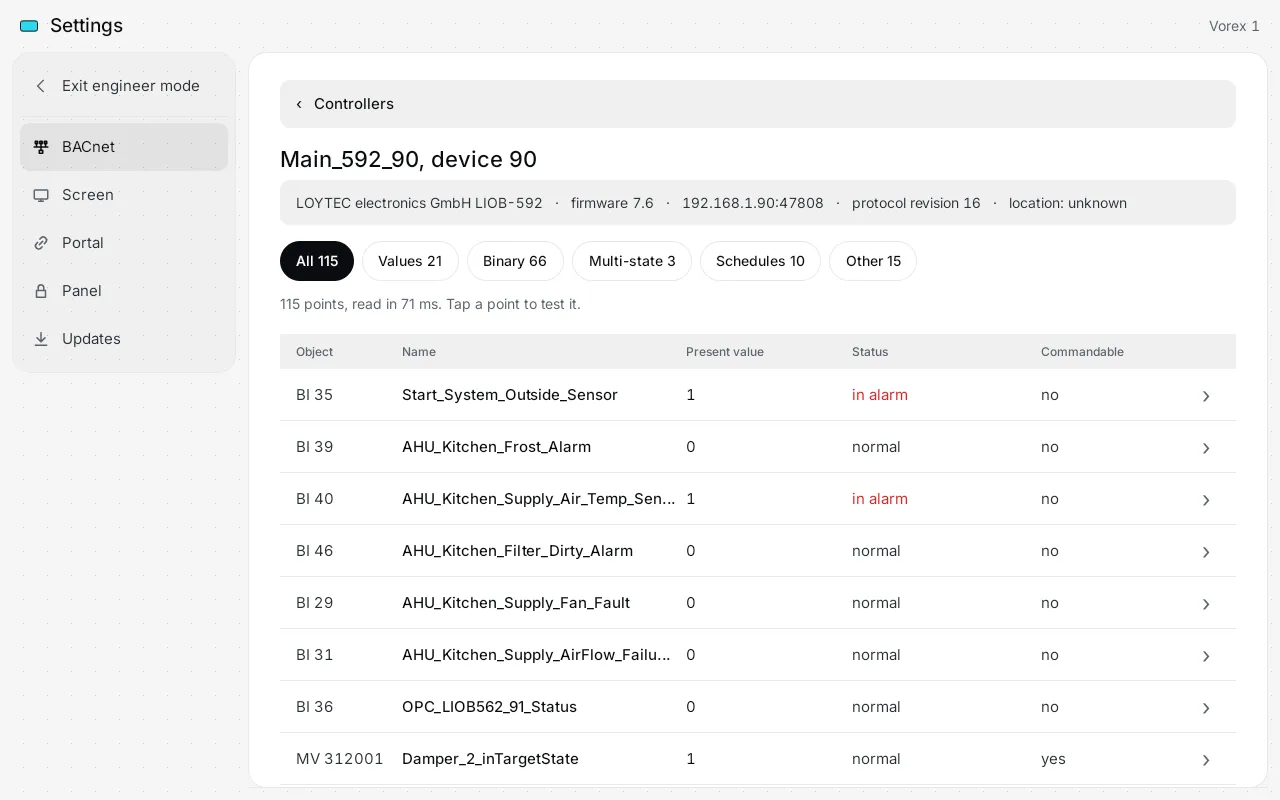Click the BACnet network icon in sidebar

tap(41, 147)
